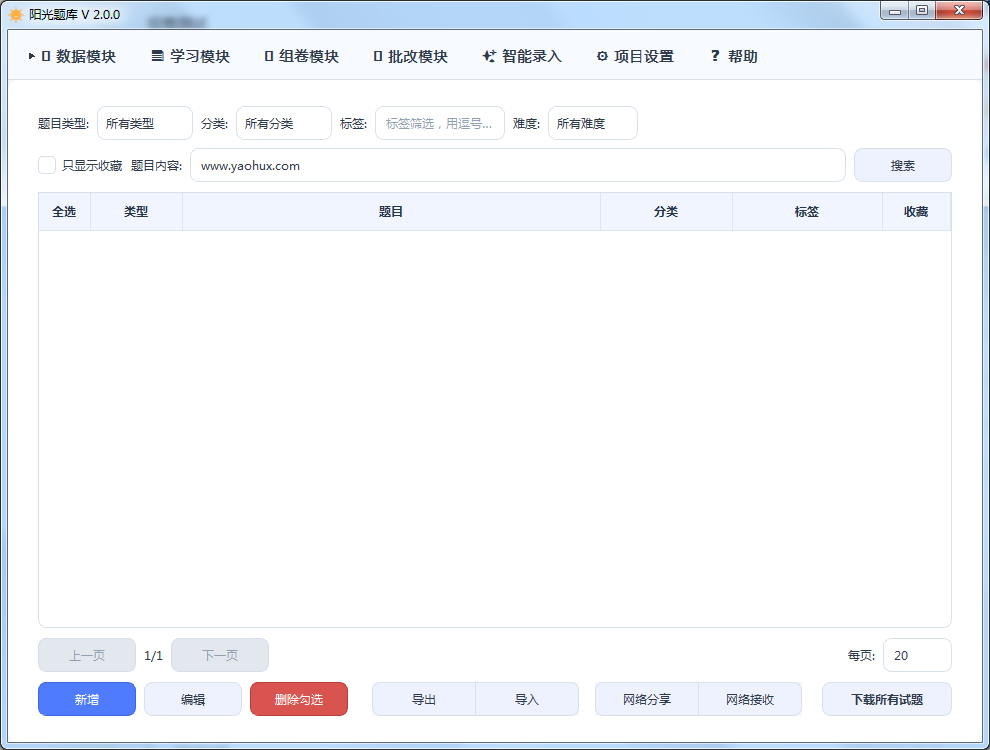
Task: Click the 下载所有试题 button
Action: tap(886, 699)
